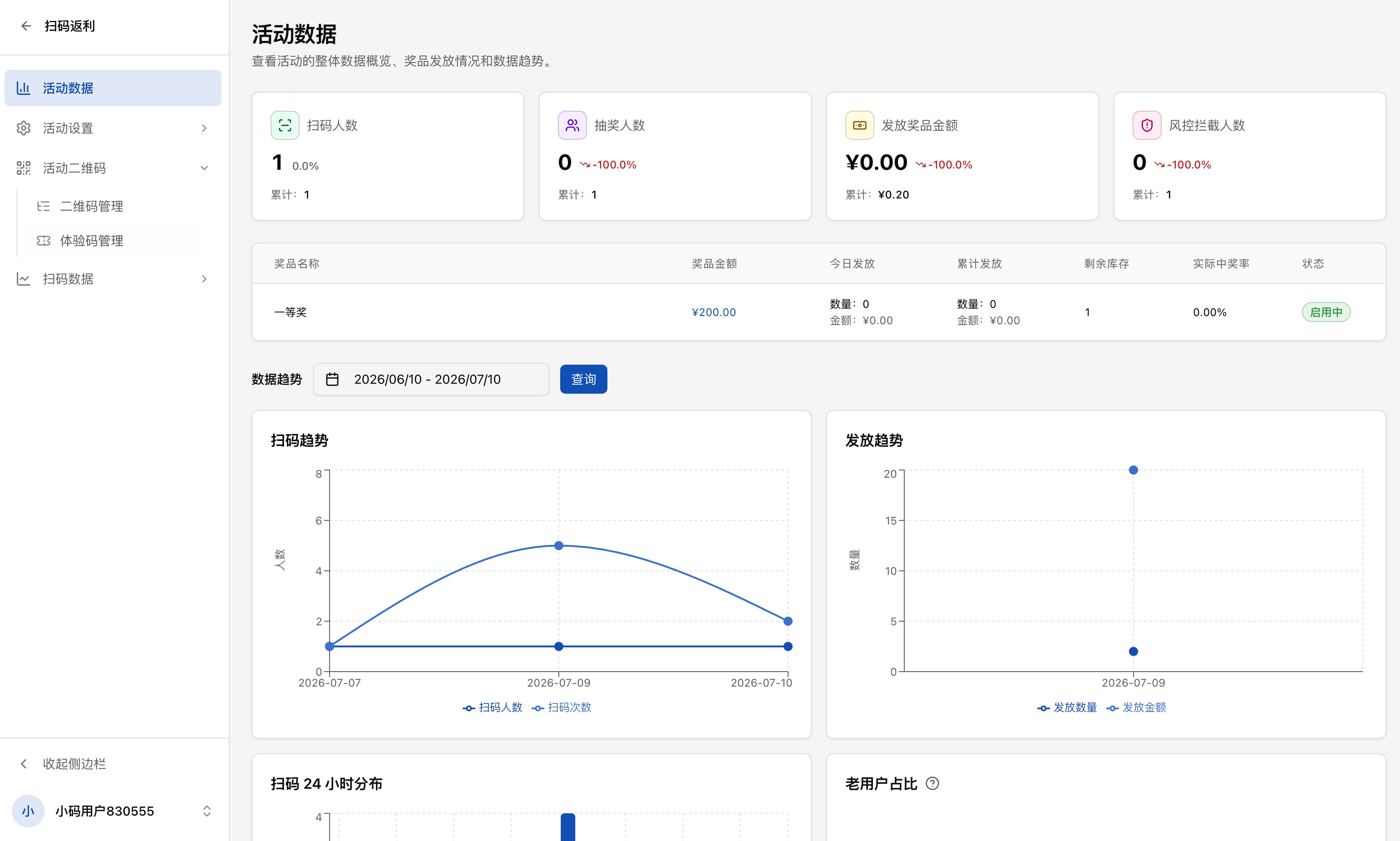Click the 扫码数据 line chart icon
This screenshot has width=1400, height=841.
tap(23, 279)
